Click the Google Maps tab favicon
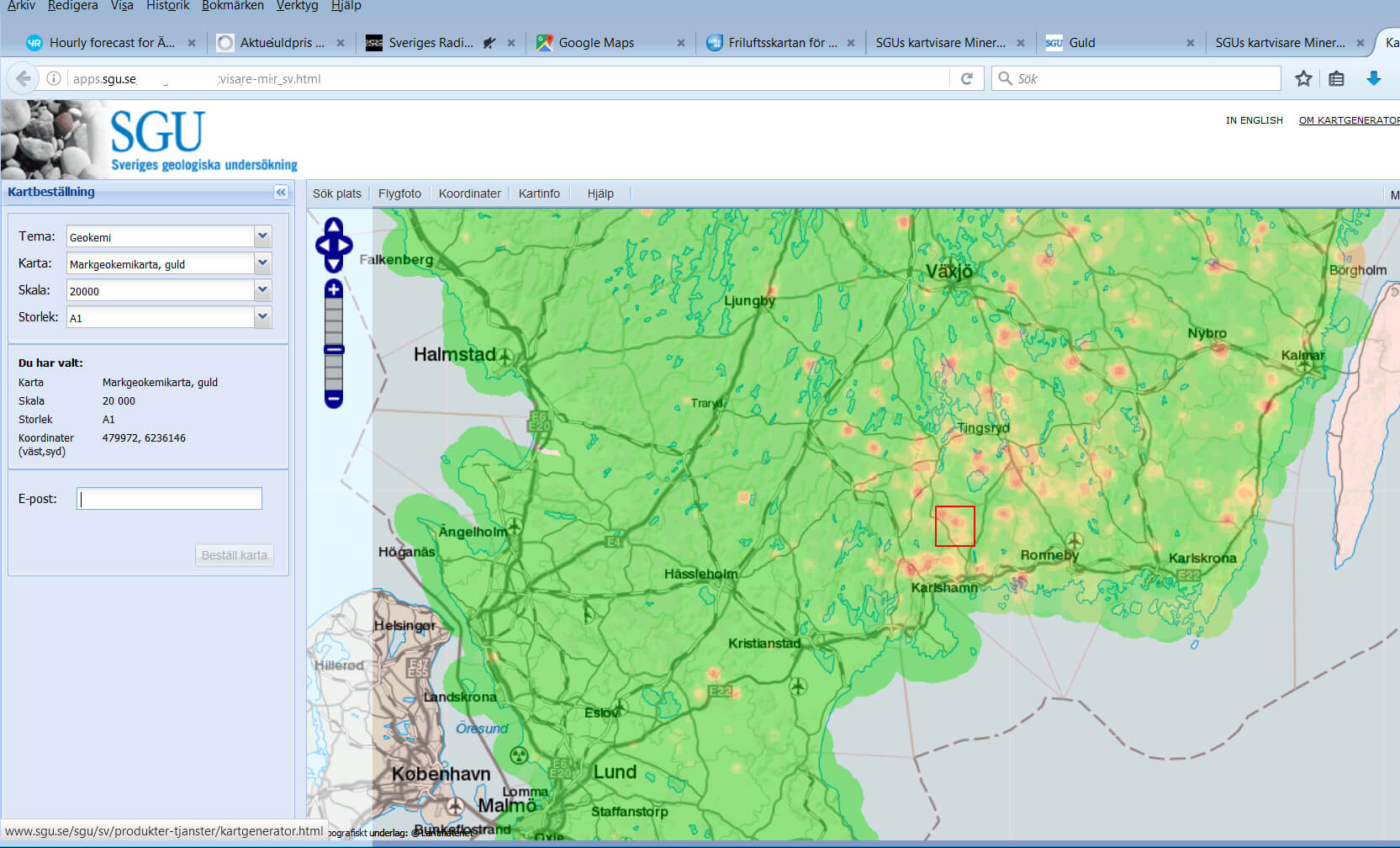 tap(544, 43)
